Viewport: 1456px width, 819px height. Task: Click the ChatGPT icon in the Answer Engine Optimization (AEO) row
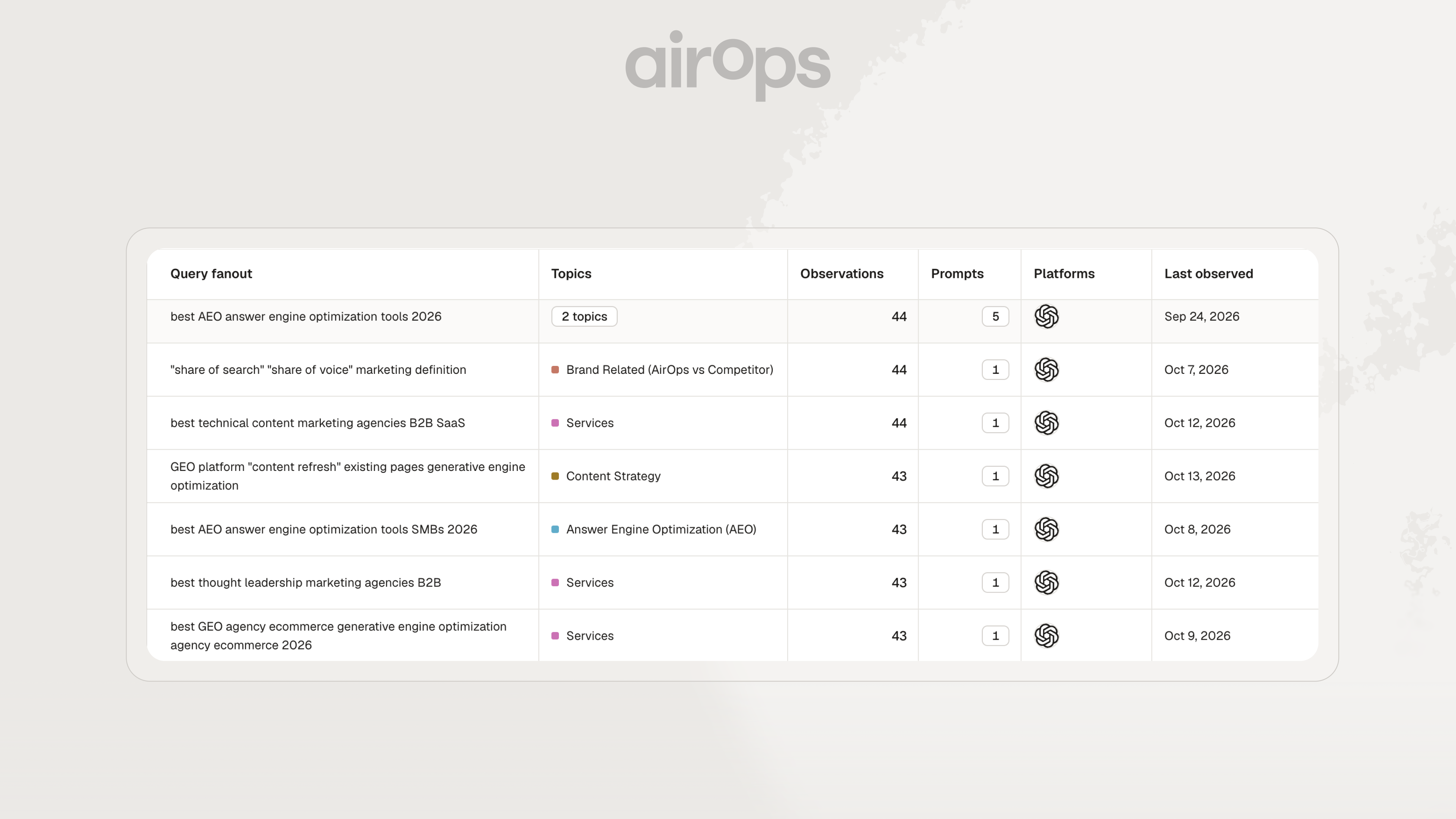pos(1046,529)
